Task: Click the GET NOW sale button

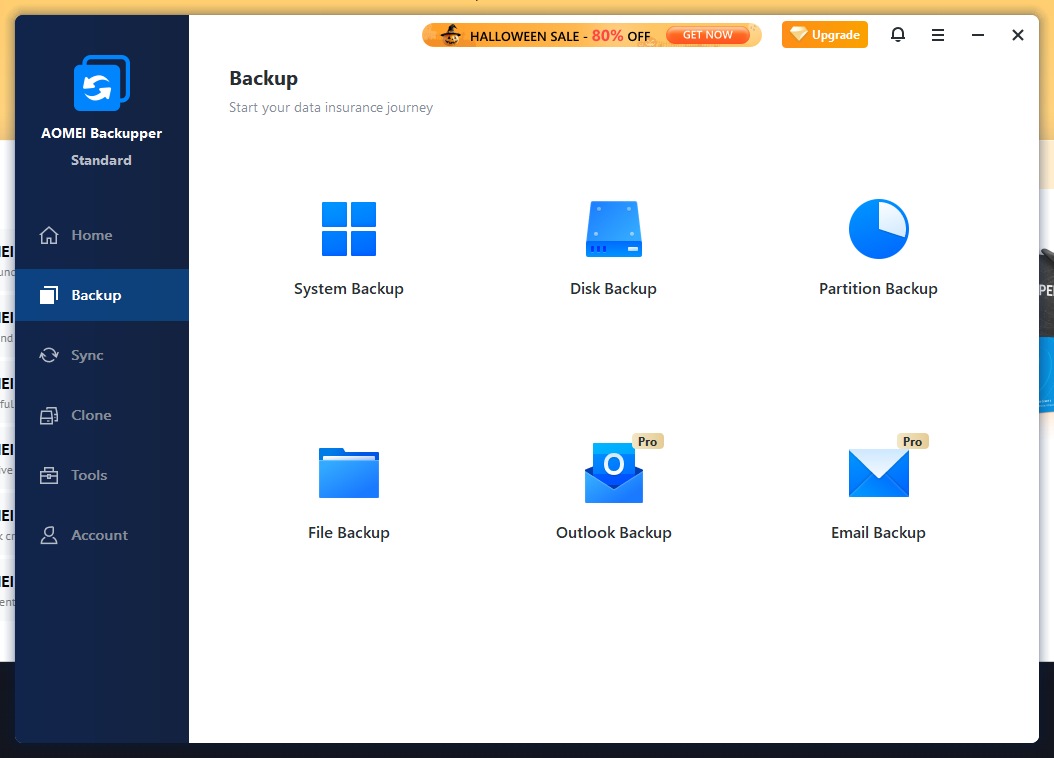Action: 708,34
